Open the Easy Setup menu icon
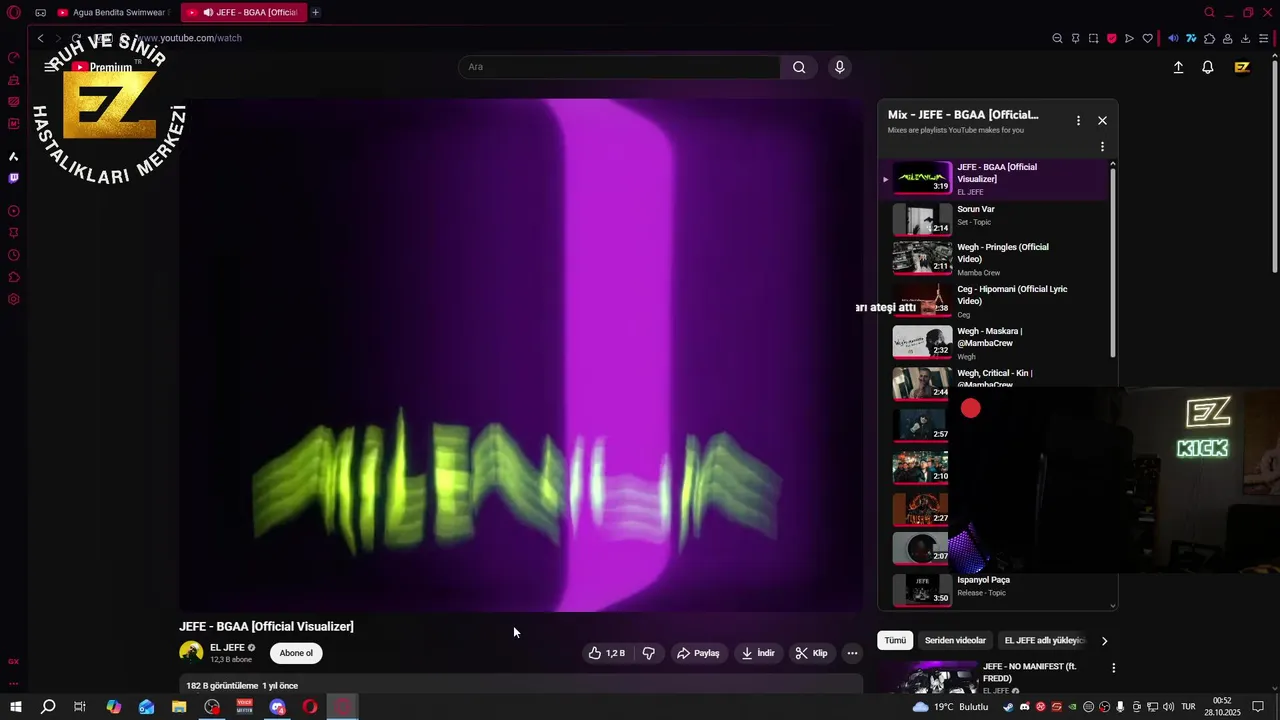 1264,38
